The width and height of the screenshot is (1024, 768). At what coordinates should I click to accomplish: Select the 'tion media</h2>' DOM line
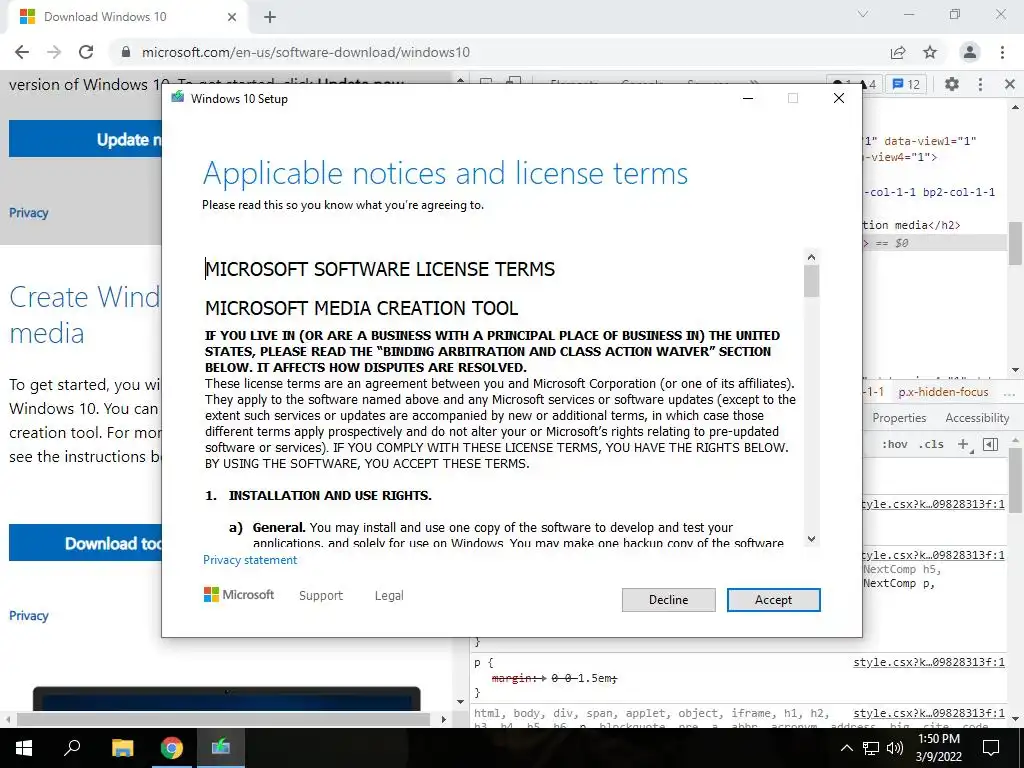(x=912, y=225)
